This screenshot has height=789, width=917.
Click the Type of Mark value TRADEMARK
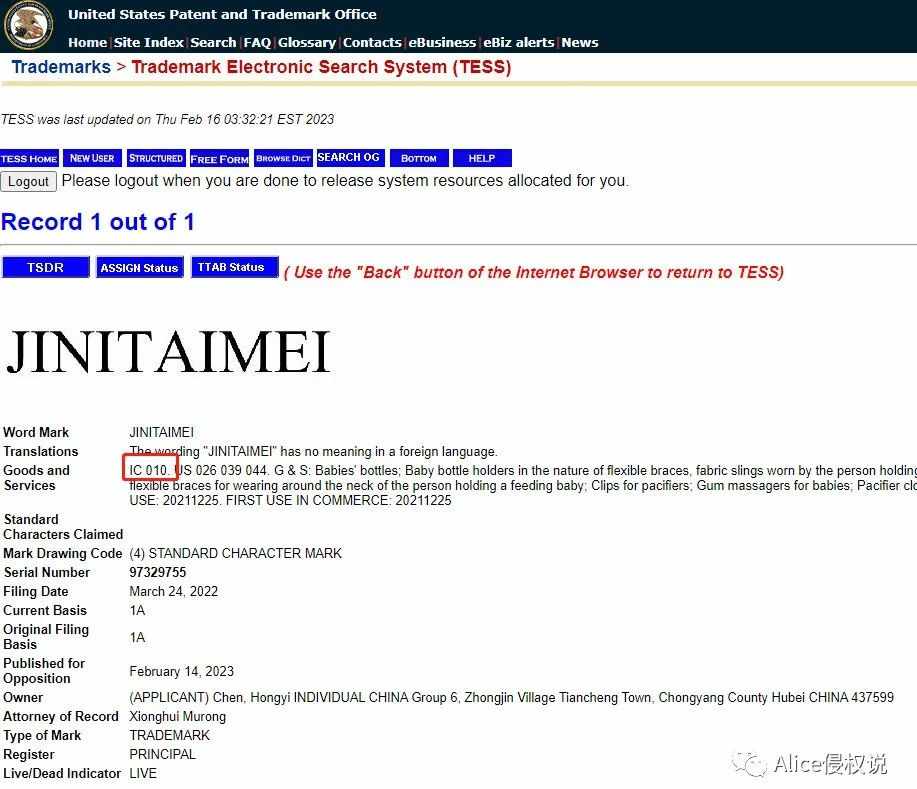tap(169, 735)
